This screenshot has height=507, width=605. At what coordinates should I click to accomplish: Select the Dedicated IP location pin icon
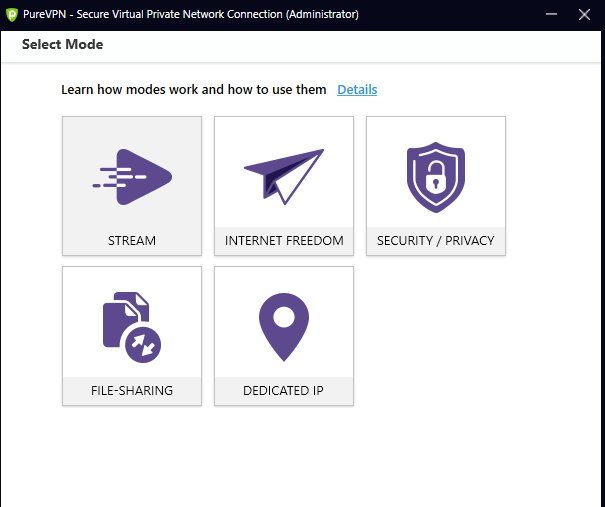(x=284, y=327)
